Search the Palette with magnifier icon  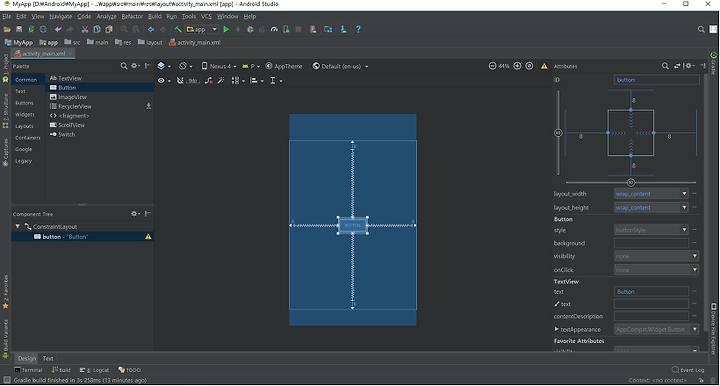coord(124,66)
